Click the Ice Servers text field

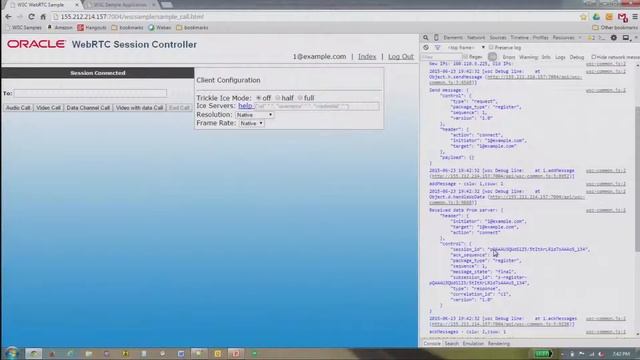[x=316, y=106]
